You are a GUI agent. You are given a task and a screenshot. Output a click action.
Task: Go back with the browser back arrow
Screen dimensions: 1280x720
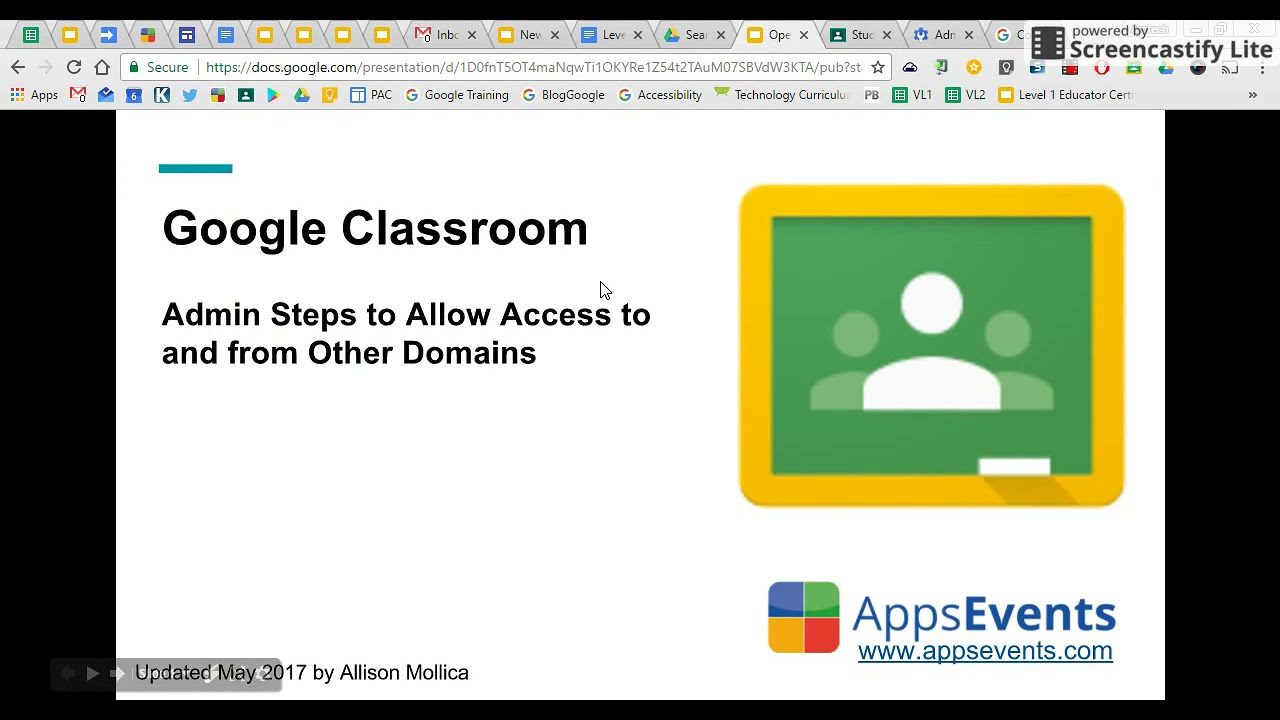point(18,67)
